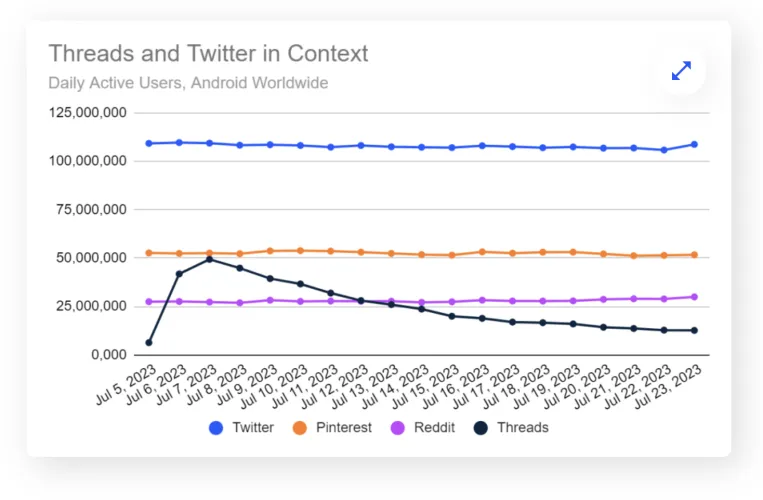The height and width of the screenshot is (500, 763).
Task: Click the Pinterest data point on Jul 5
Action: tap(149, 253)
